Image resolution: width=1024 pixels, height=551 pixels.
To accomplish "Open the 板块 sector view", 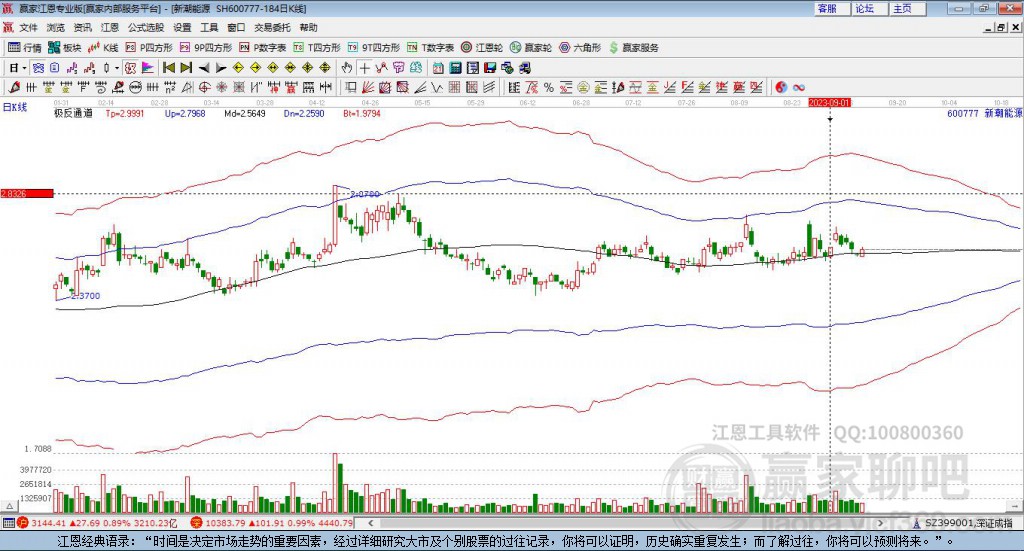I will pyautogui.click(x=64, y=48).
